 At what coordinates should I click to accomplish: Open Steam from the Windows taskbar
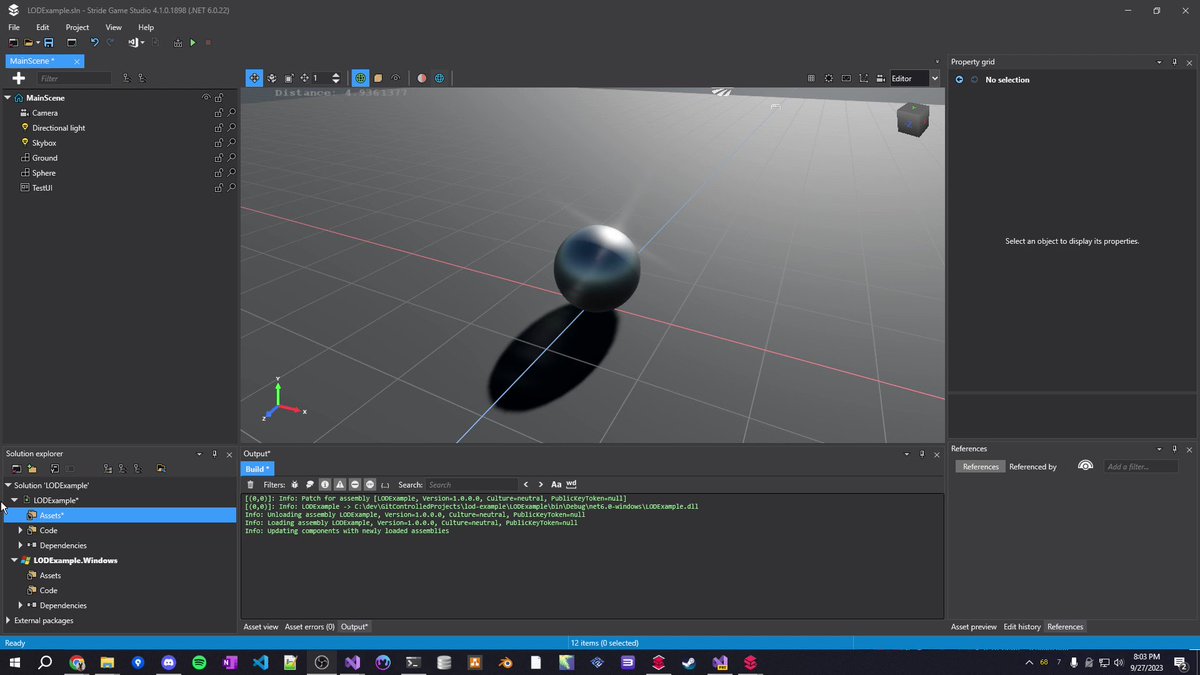689,662
